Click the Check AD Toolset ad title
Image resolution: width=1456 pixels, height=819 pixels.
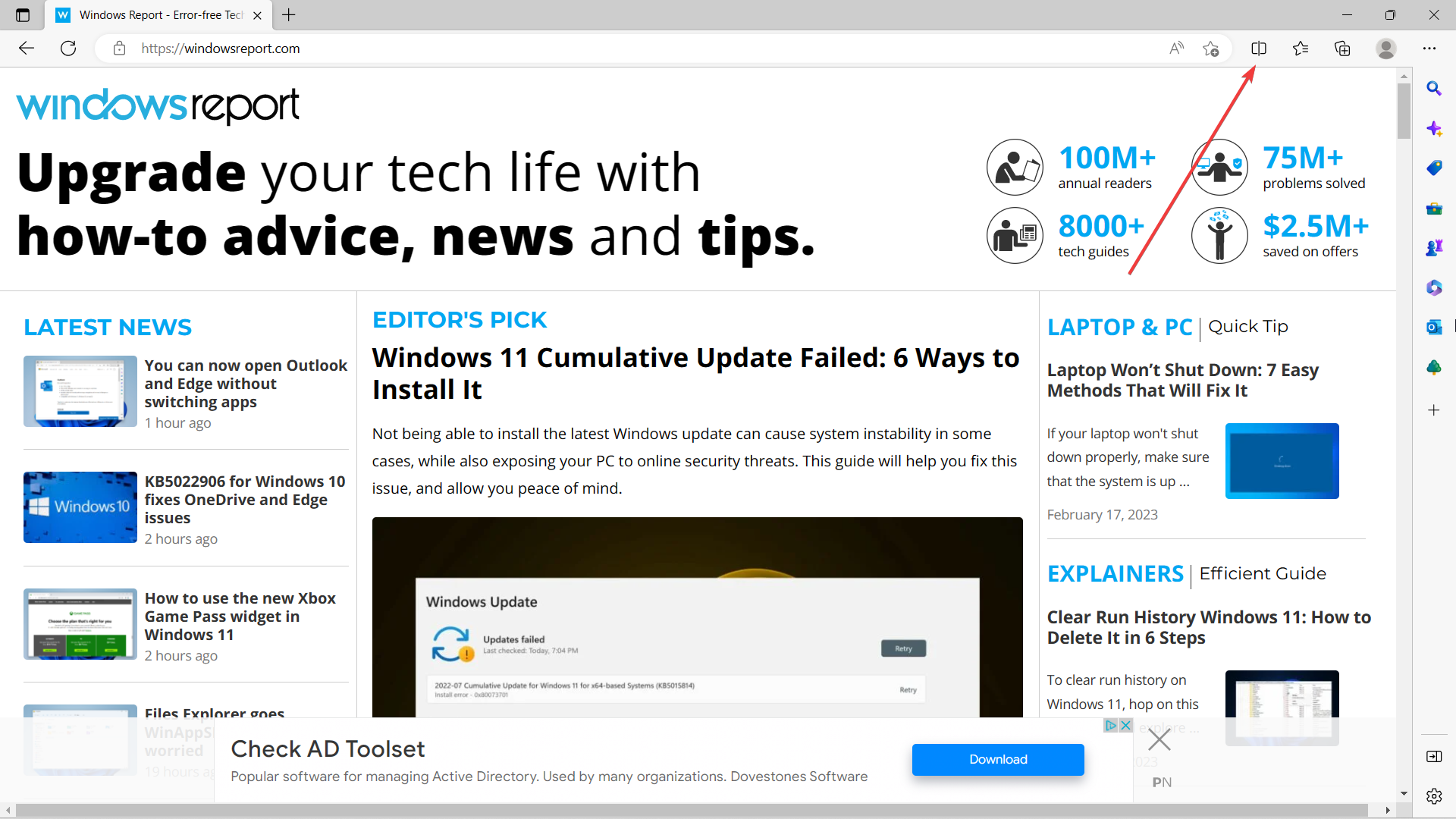click(x=328, y=749)
